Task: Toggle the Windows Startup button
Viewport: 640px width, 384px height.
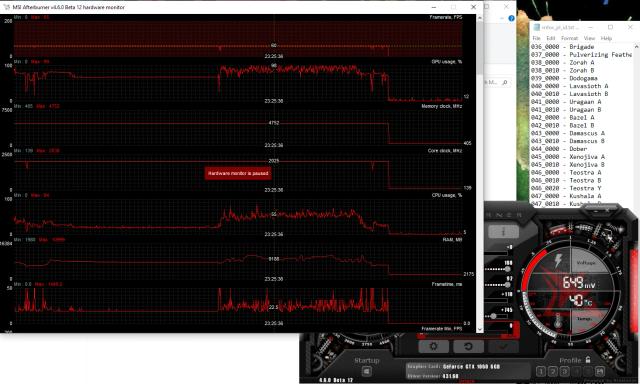Action: click(366, 372)
